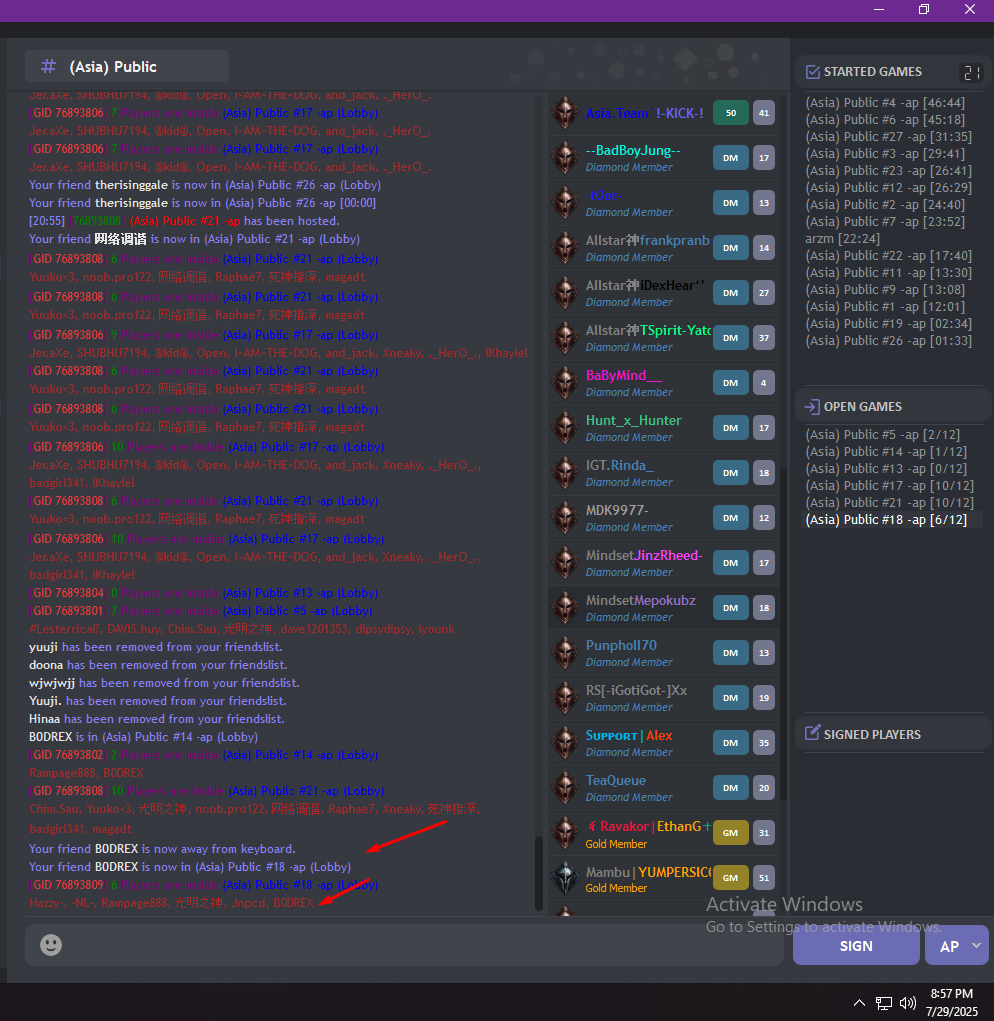Click DM badge for Support | Alex
This screenshot has width=994, height=1021.
(730, 743)
